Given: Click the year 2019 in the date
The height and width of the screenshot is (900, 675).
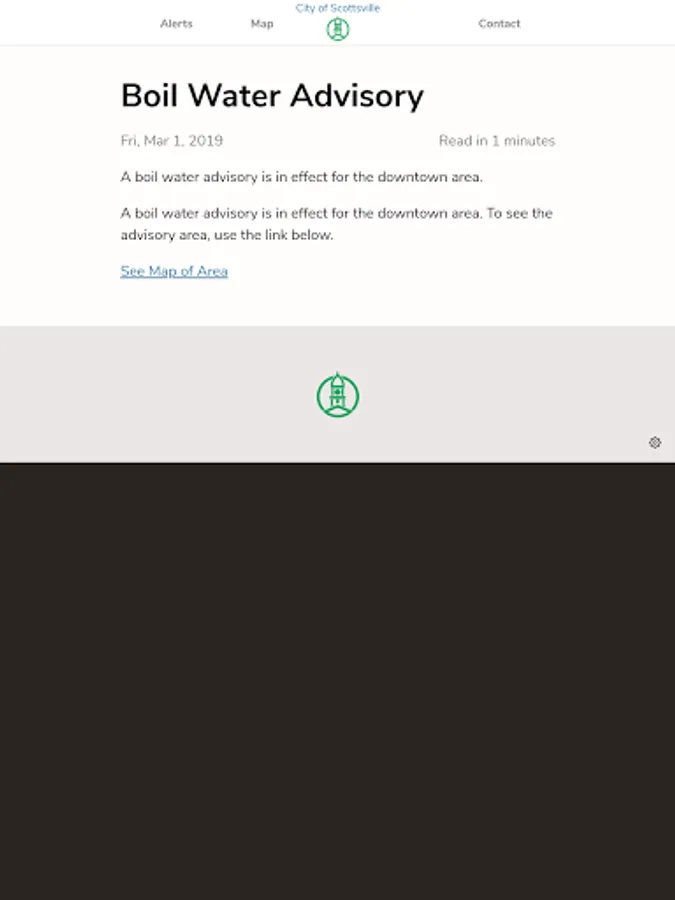Looking at the screenshot, I should tap(205, 141).
